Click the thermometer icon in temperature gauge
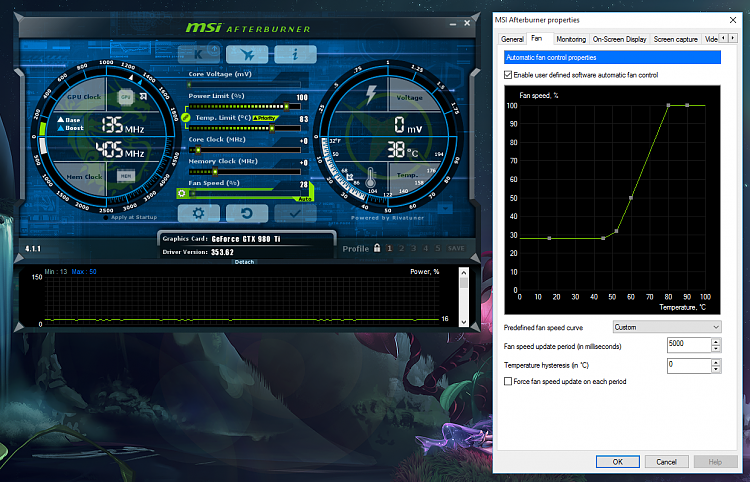The width and height of the screenshot is (750, 482). tap(370, 177)
